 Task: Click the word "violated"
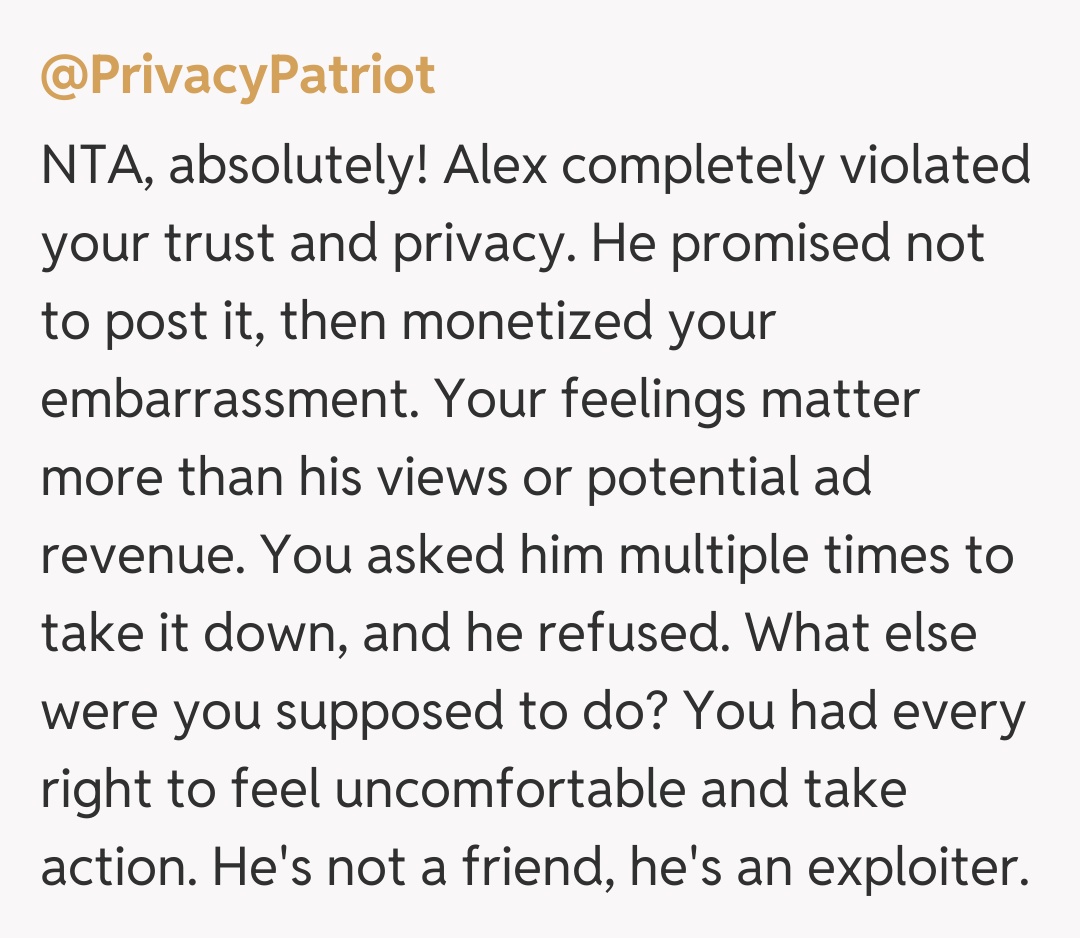(x=933, y=166)
